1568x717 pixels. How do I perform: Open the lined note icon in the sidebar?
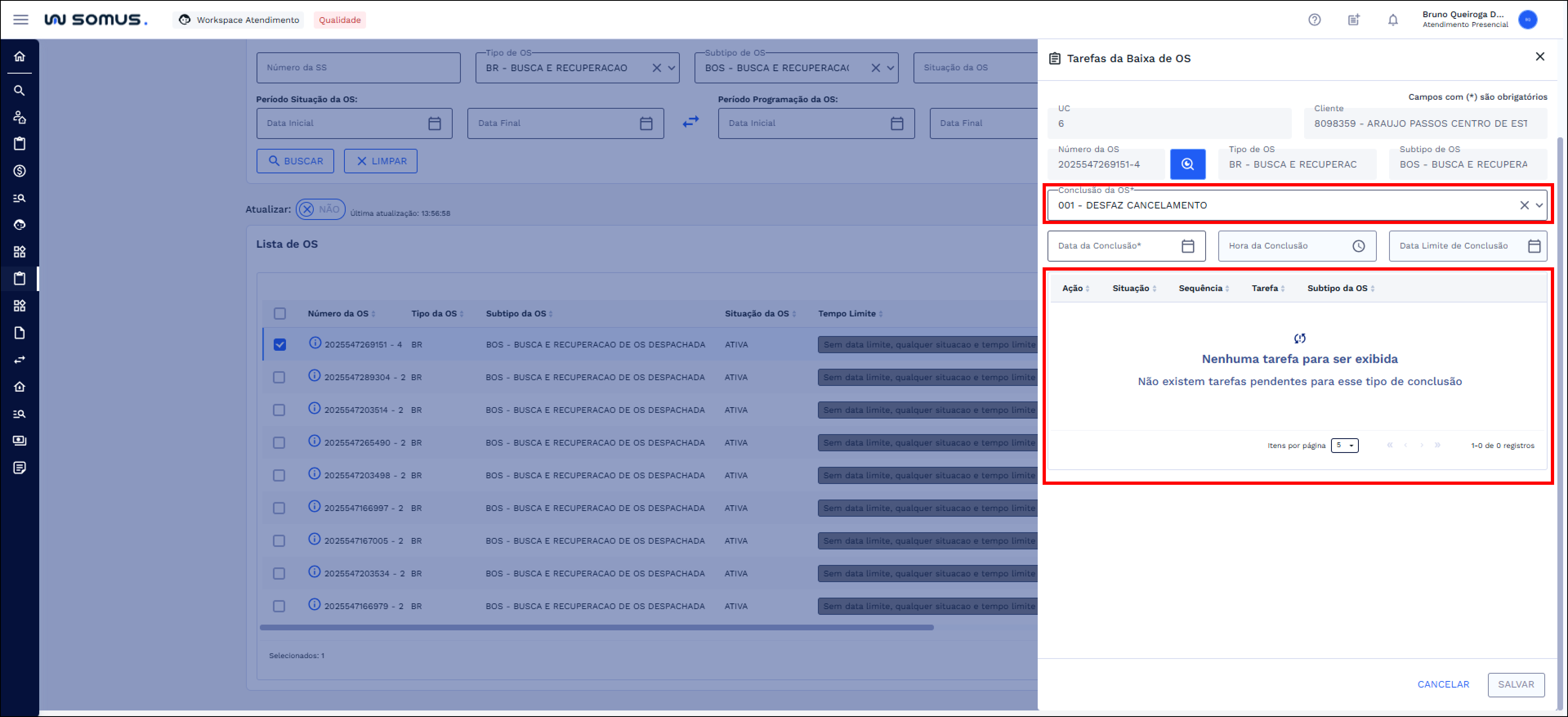20,467
